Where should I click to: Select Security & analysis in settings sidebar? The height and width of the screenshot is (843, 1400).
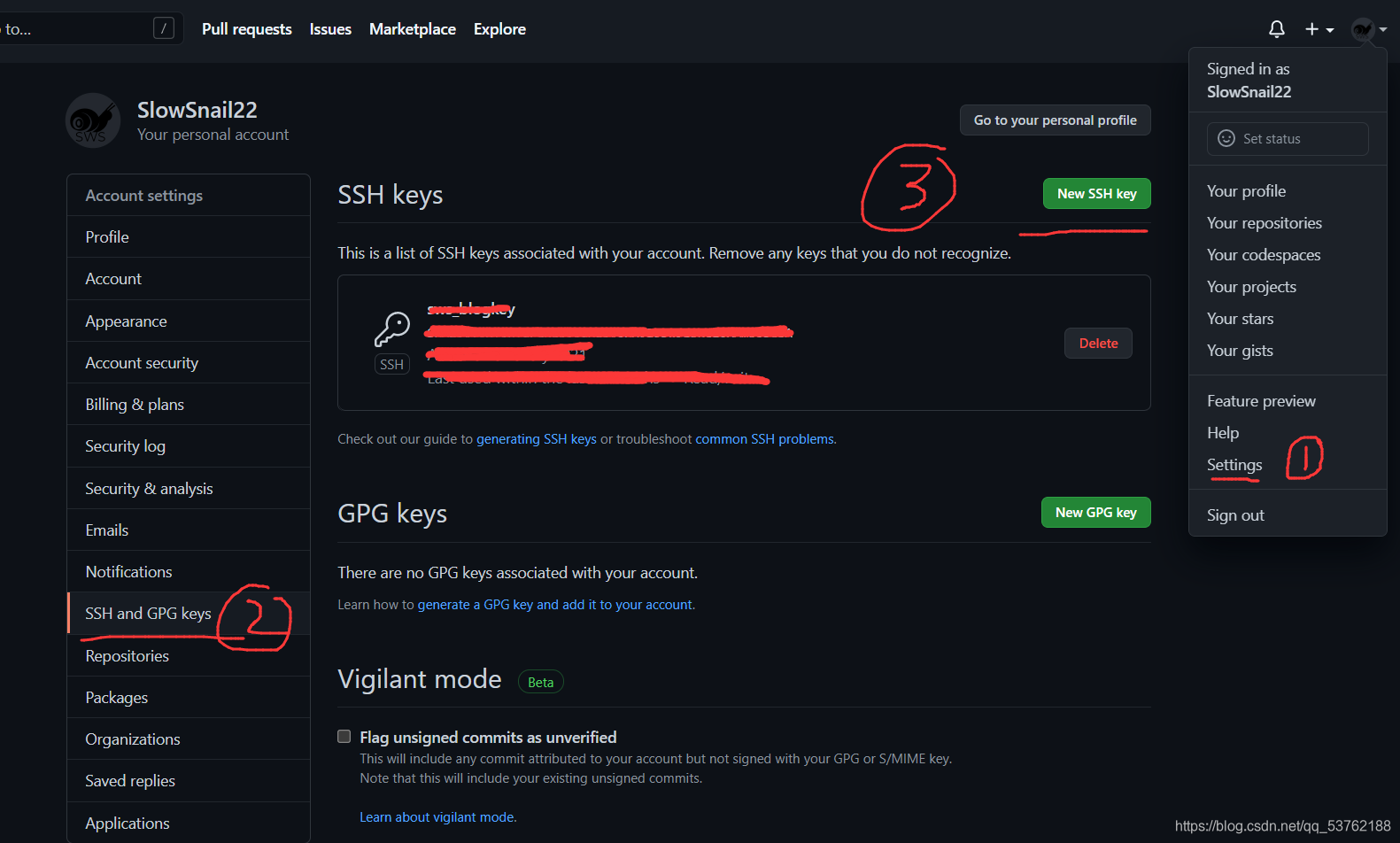(x=189, y=489)
